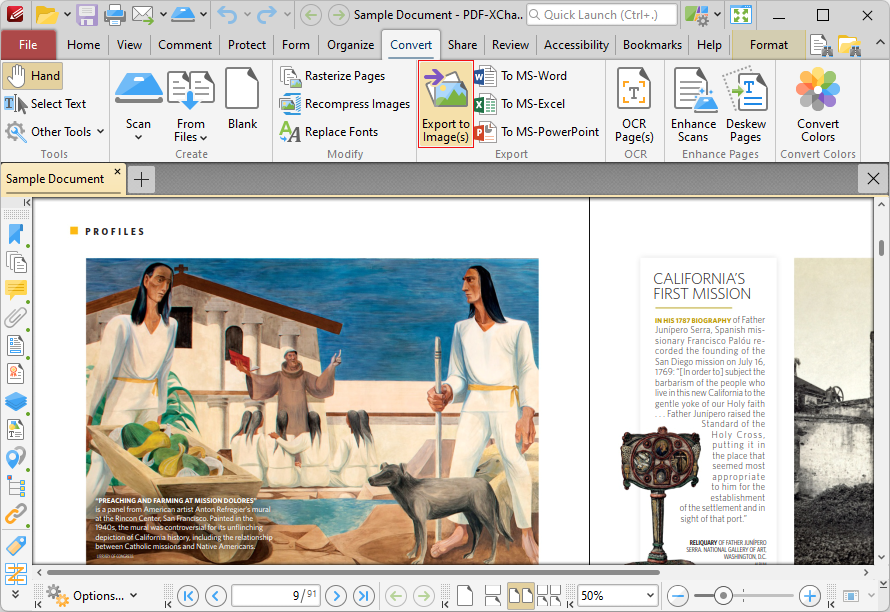
Task: Click the Undo arrow
Action: [228, 15]
